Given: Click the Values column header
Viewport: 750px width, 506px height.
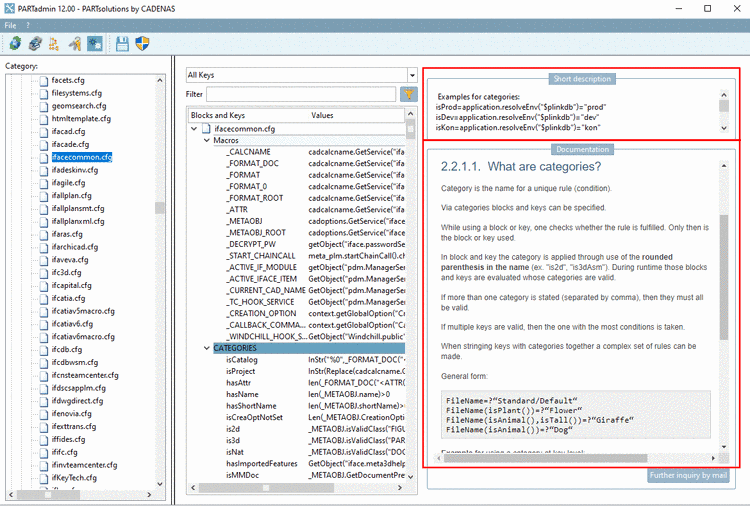Looking at the screenshot, I should [322, 115].
